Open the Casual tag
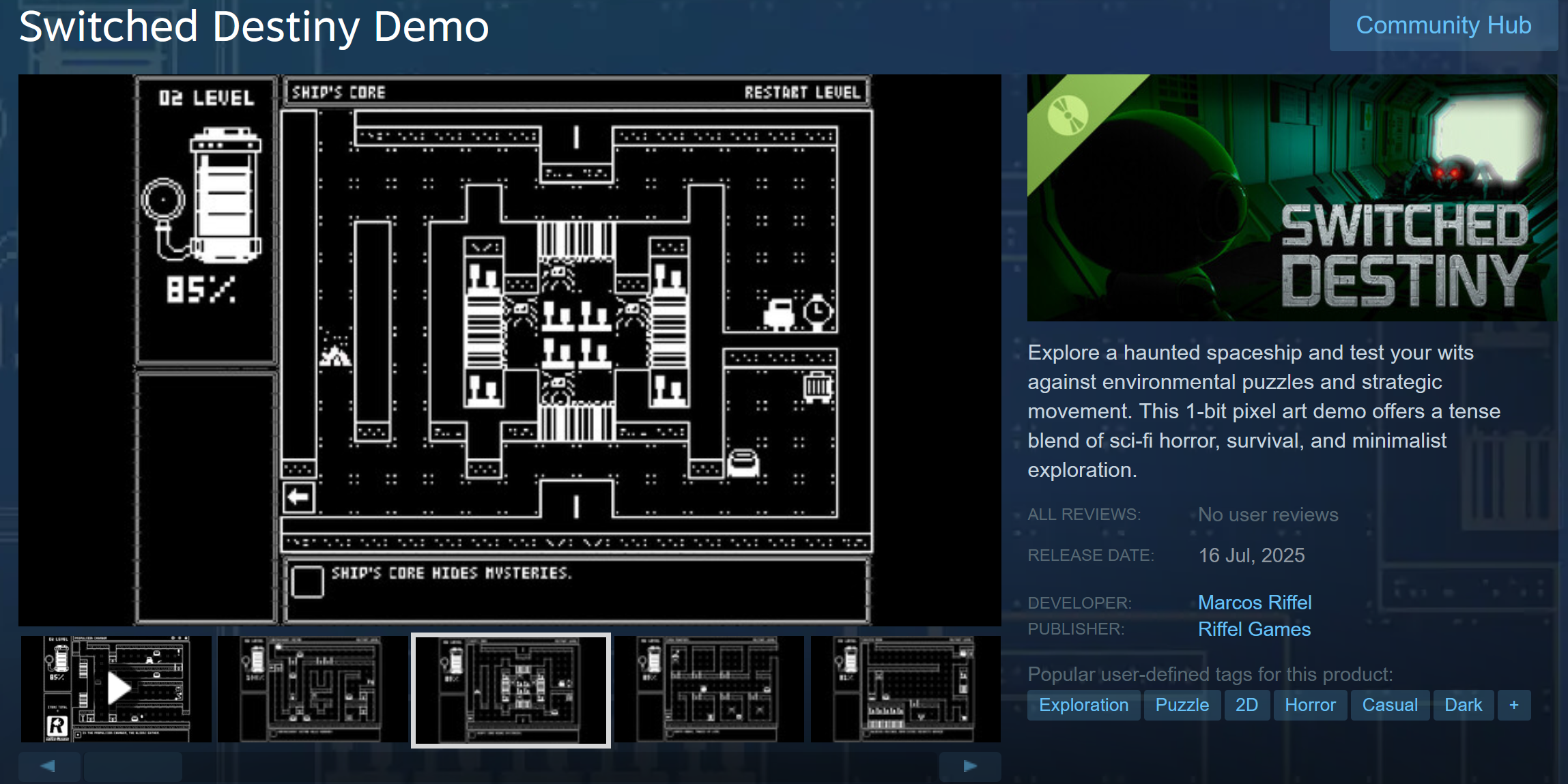 1390,705
